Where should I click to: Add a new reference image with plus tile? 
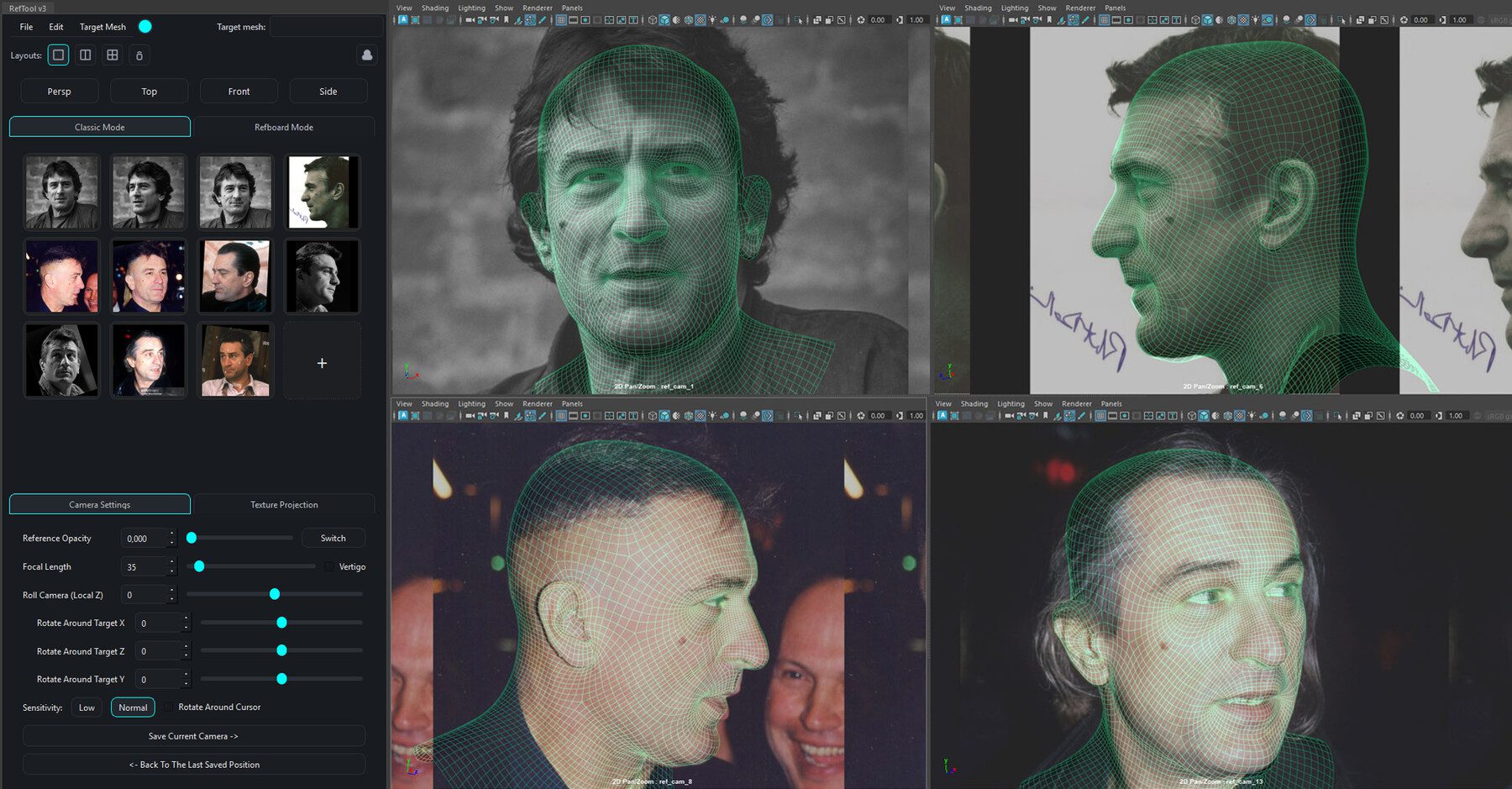coord(322,363)
